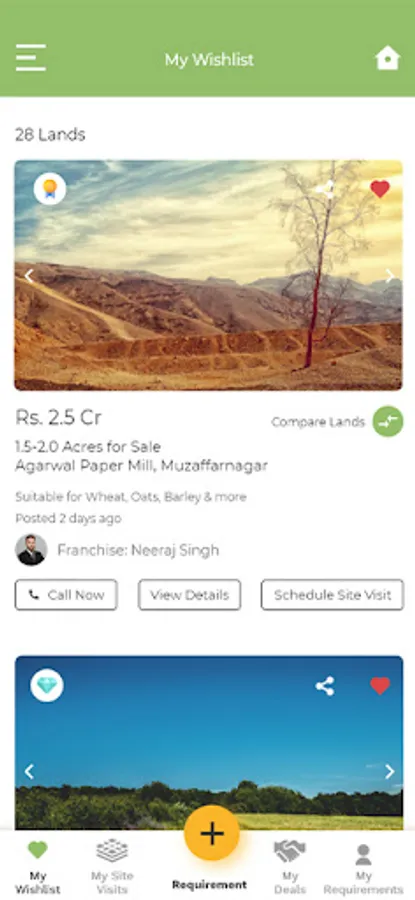This screenshot has width=415, height=900.
Task: Unfavorite second land with red heart
Action: 379,686
